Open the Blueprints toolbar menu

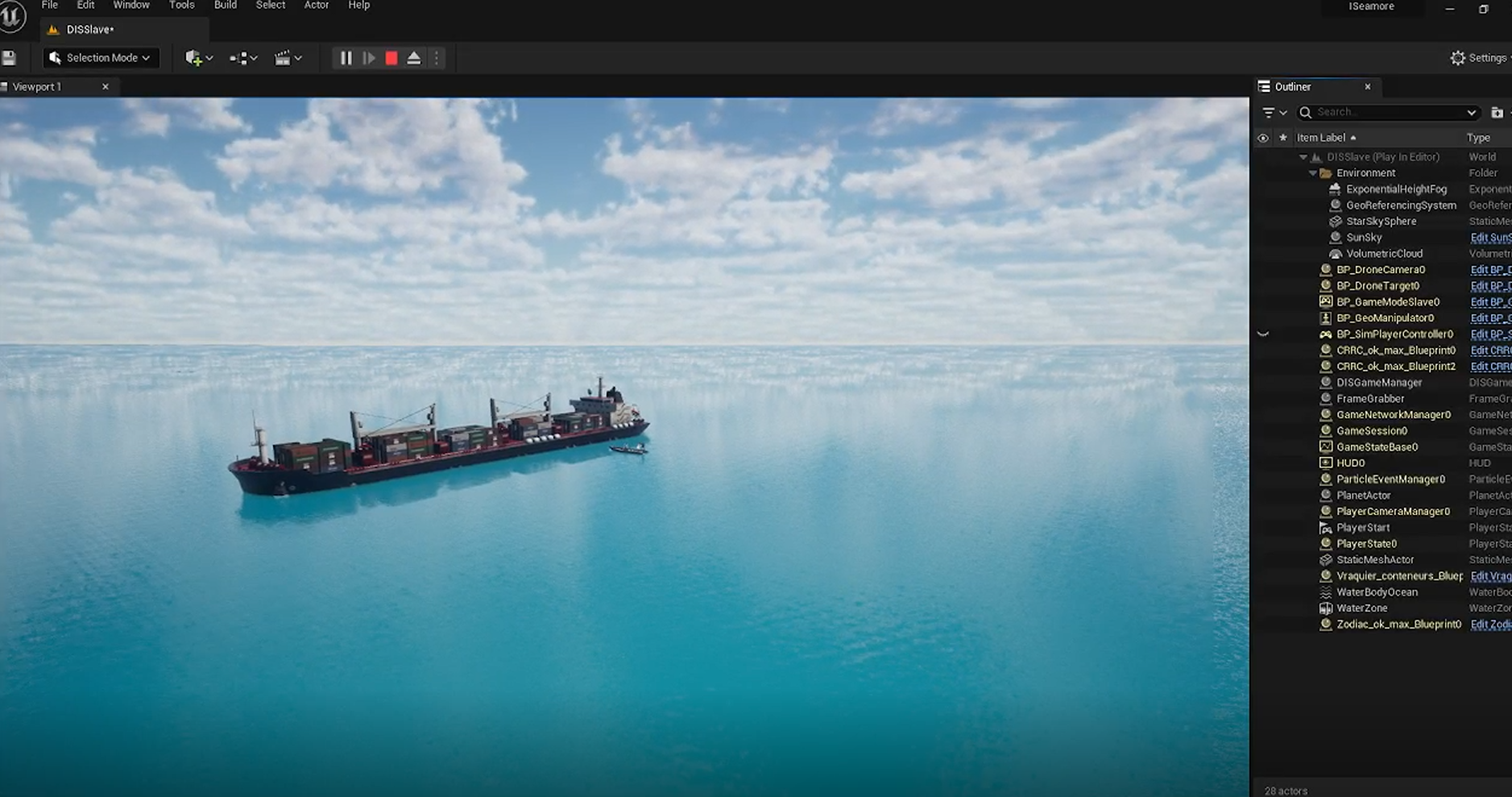pos(242,58)
